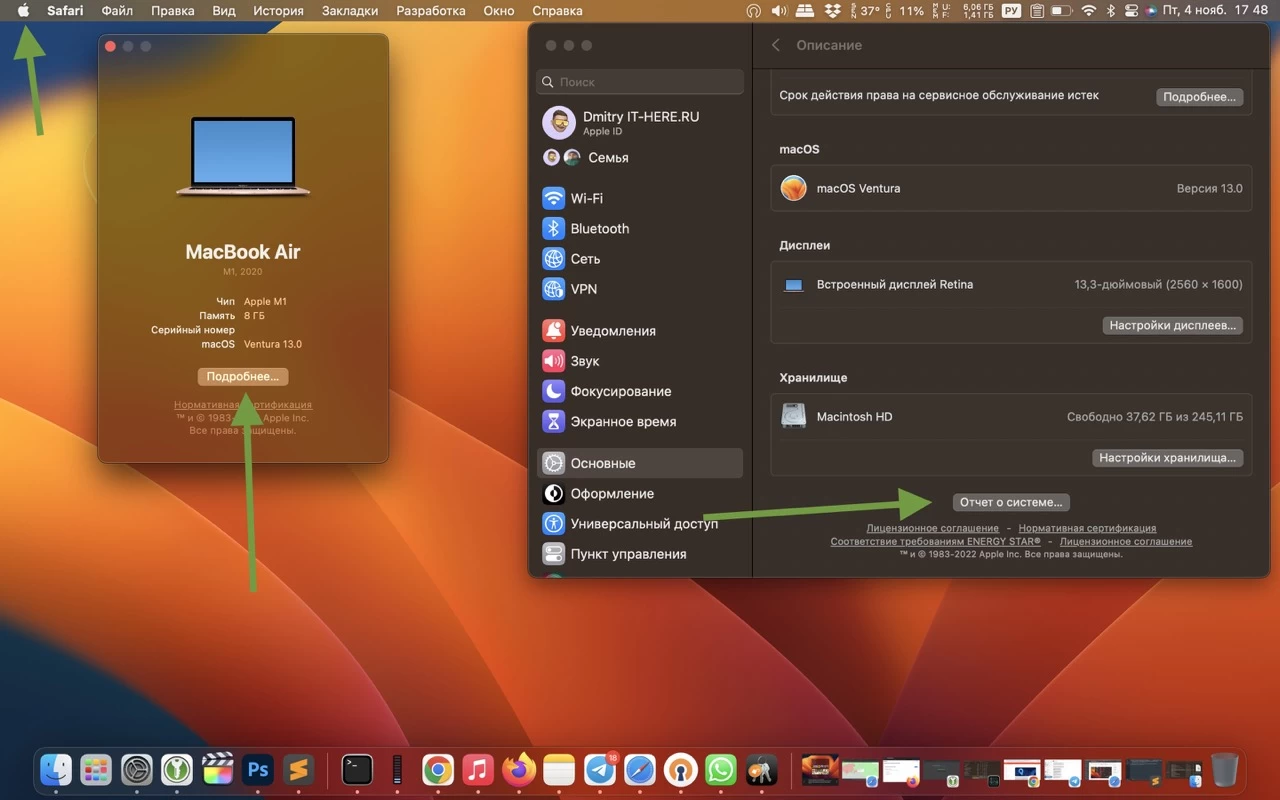Open Telegram from the Dock
1280x800 pixels.
pos(599,770)
